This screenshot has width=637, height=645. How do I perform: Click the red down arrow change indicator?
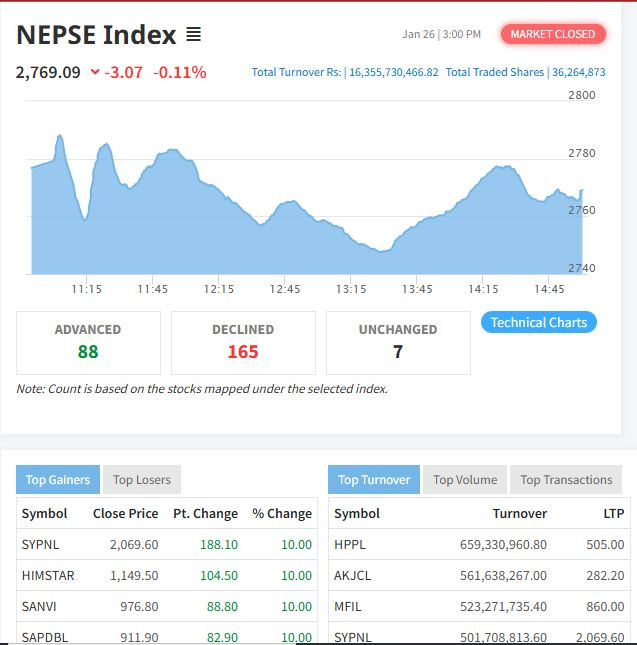click(x=95, y=72)
